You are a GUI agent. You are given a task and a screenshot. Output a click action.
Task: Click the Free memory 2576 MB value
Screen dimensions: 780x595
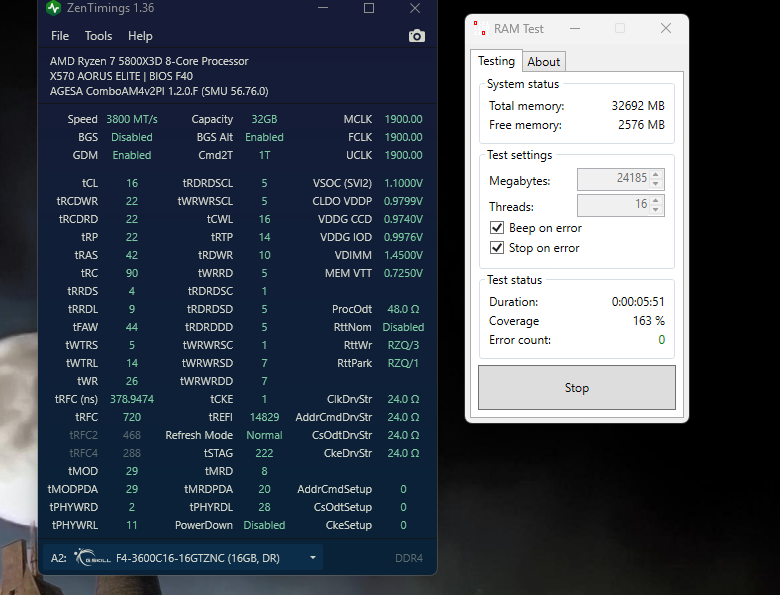pyautogui.click(x=641, y=125)
